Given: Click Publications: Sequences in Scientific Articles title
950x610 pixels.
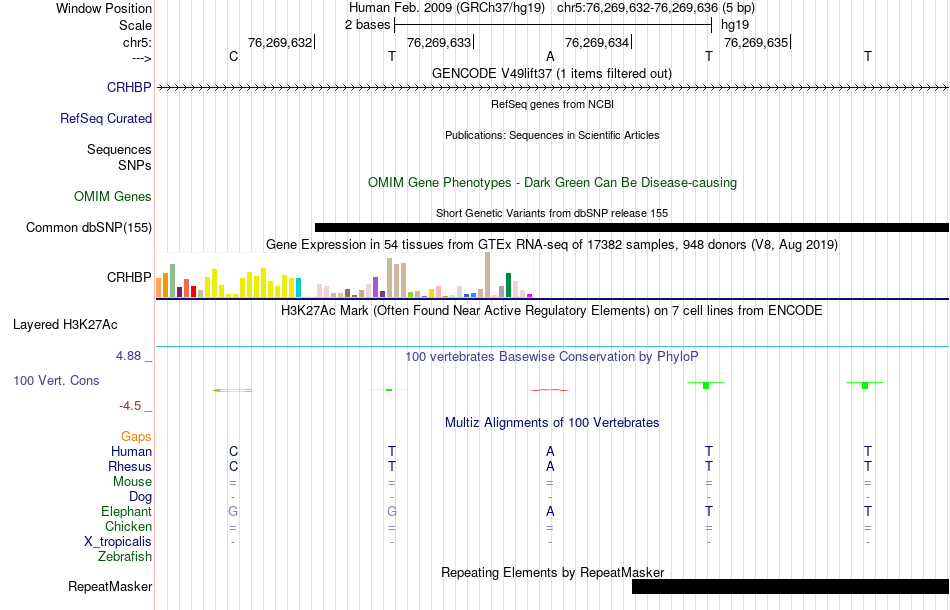Looking at the screenshot, I should pyautogui.click(x=552, y=135).
